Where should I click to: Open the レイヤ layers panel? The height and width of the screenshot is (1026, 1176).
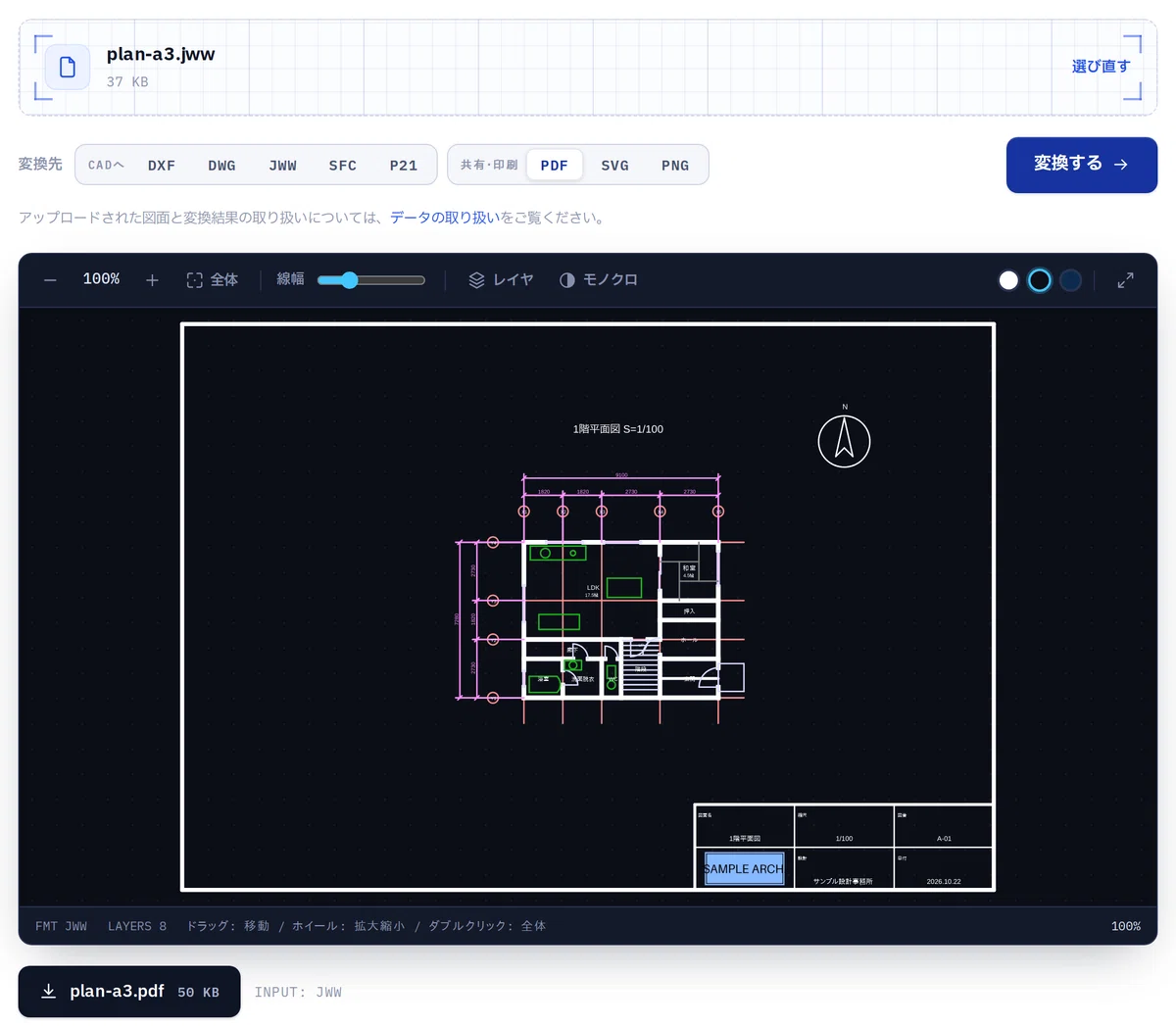coord(501,280)
